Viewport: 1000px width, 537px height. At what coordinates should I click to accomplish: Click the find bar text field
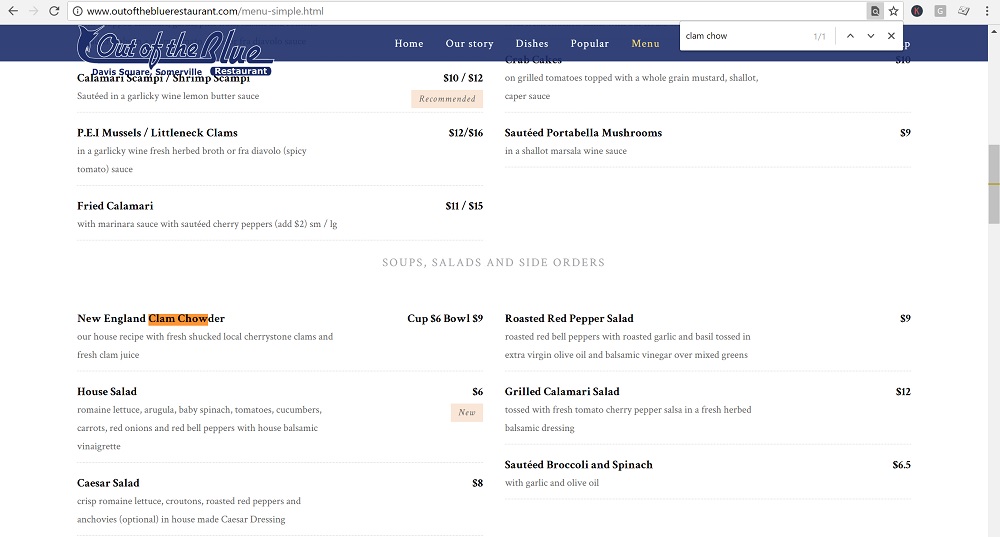coord(745,36)
